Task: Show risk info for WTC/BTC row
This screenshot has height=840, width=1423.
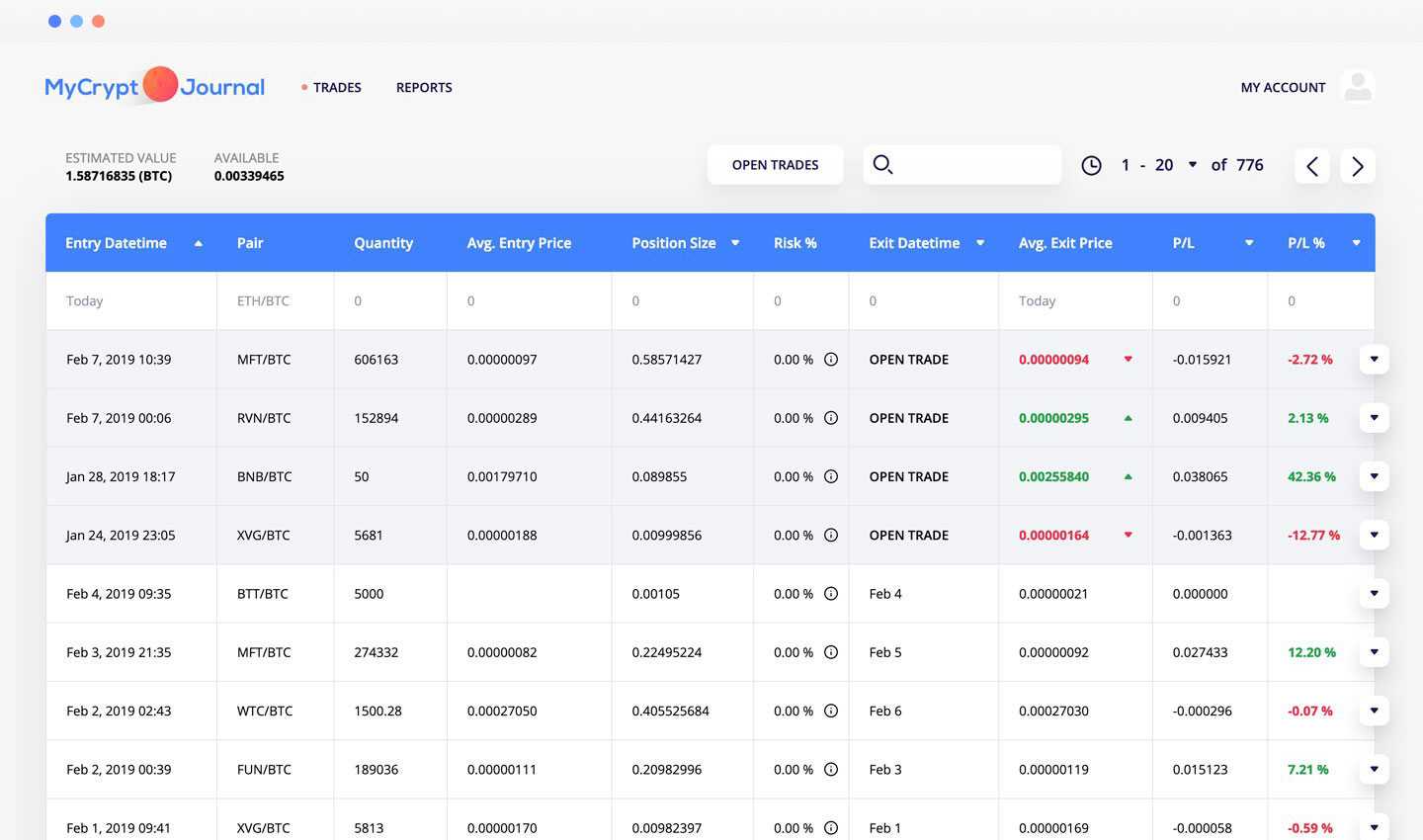Action: point(831,711)
